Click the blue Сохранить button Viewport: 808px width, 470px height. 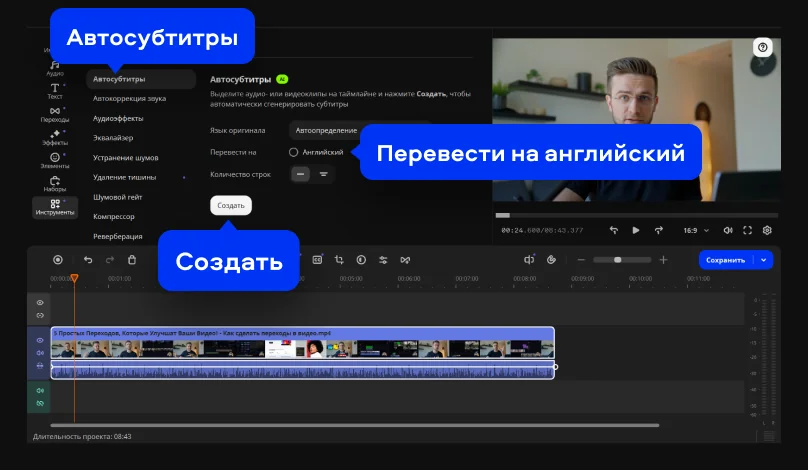pos(725,260)
